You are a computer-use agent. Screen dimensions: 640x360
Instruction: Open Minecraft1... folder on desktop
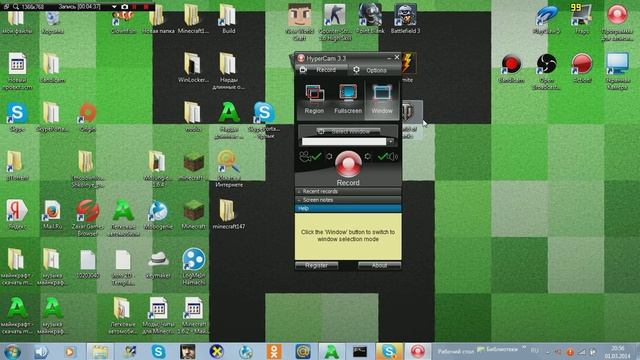coord(193,19)
